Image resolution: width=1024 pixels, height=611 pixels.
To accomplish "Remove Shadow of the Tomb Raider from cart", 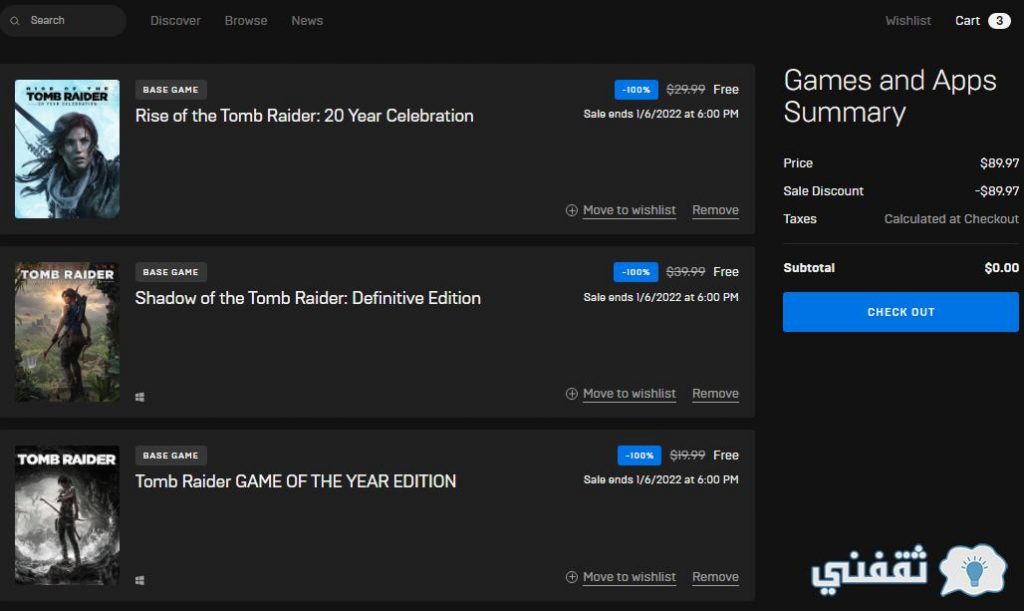I will point(715,394).
